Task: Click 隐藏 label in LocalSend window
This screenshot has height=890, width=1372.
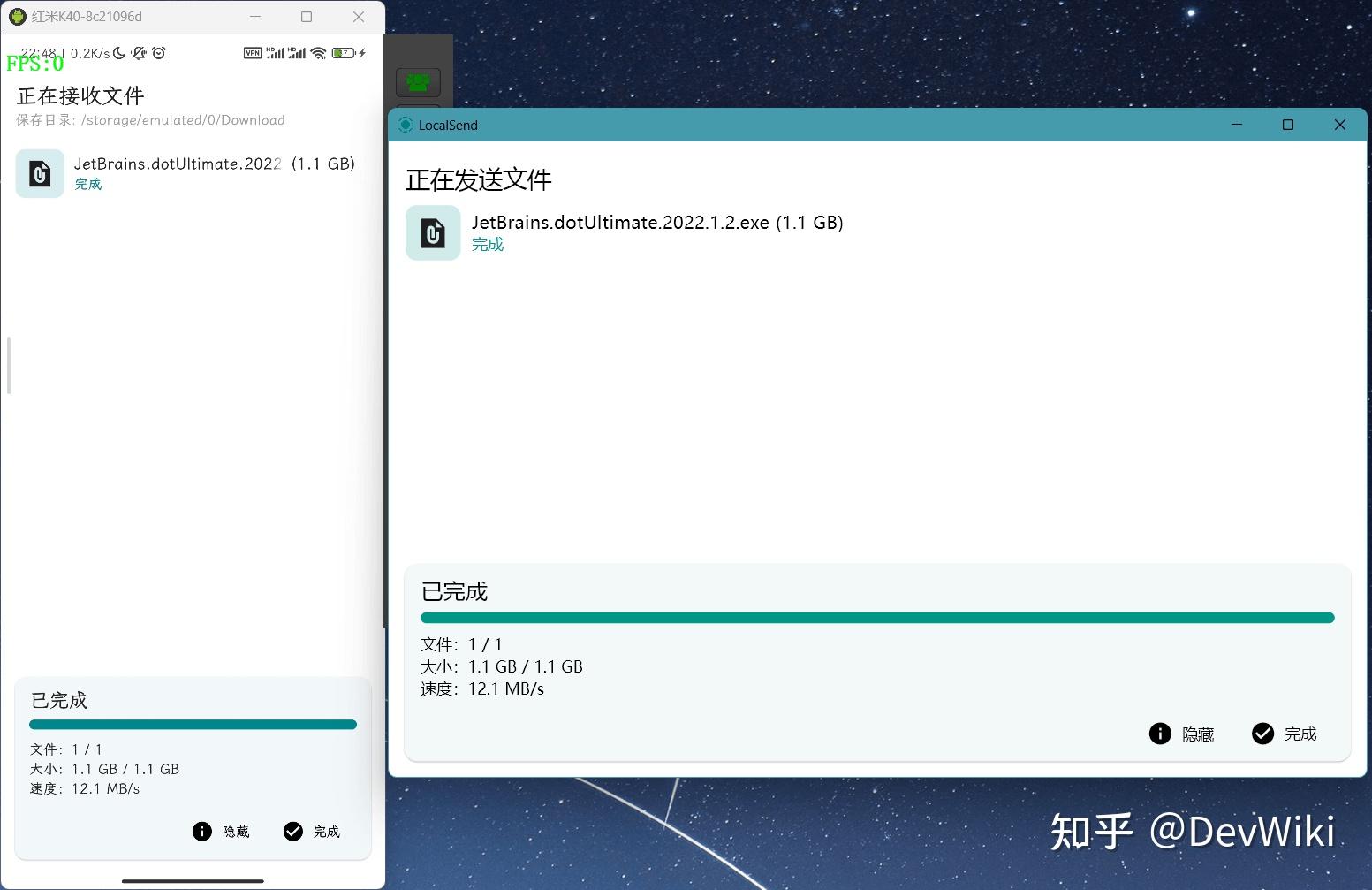Action: tap(1198, 734)
